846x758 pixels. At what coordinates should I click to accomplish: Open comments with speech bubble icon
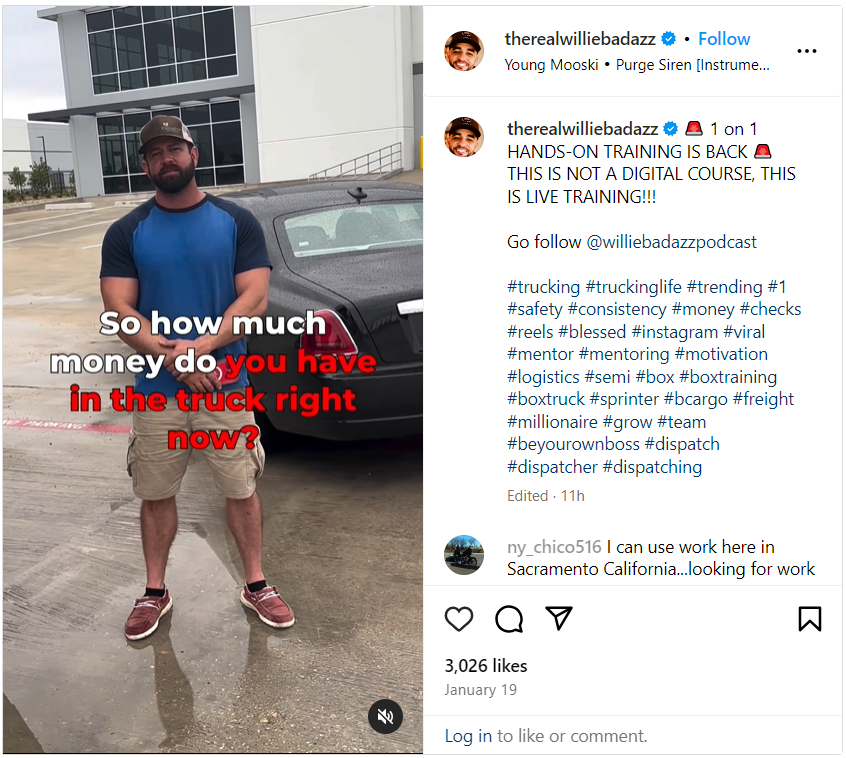509,619
